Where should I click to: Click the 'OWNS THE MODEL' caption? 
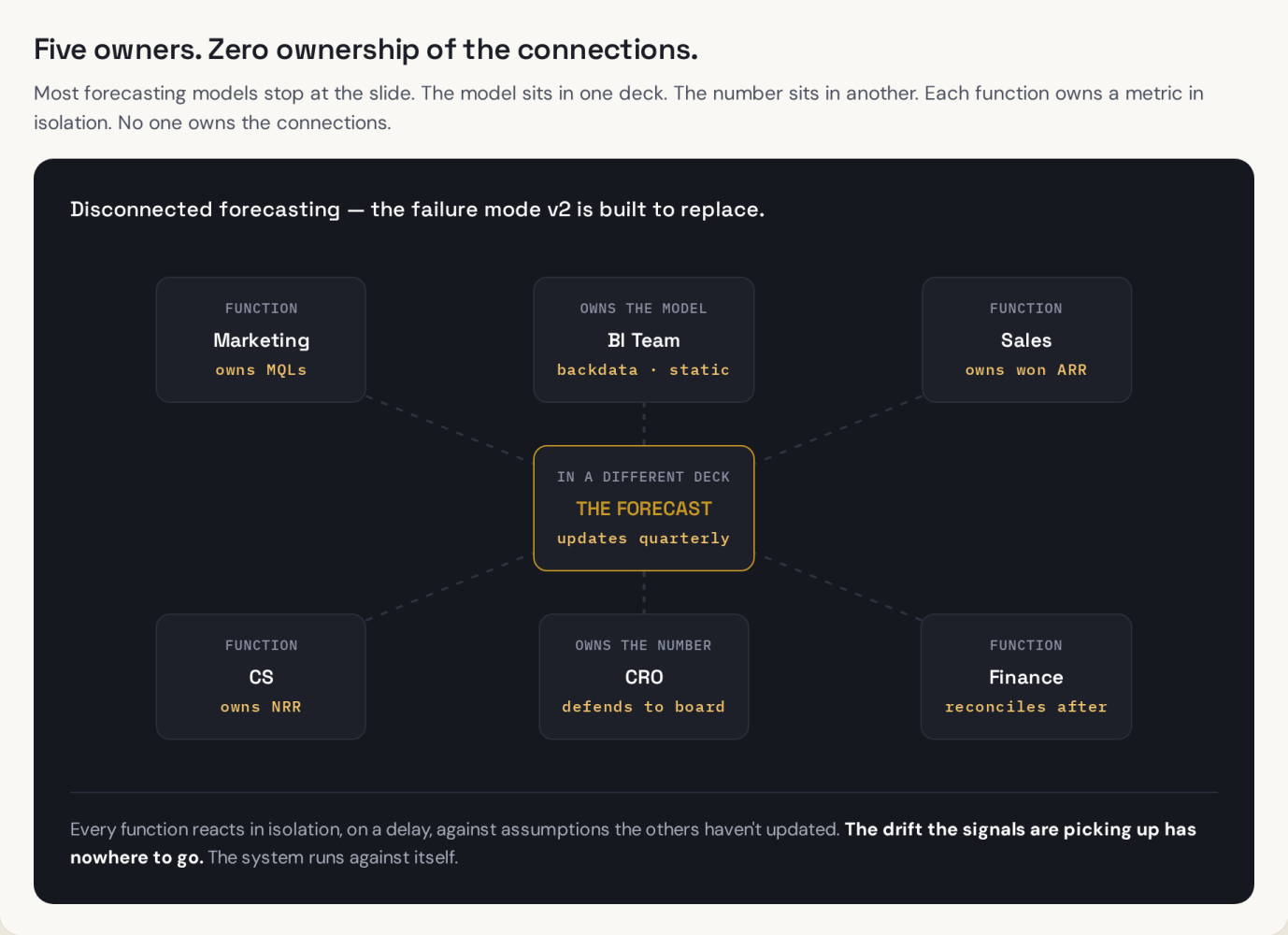(643, 309)
